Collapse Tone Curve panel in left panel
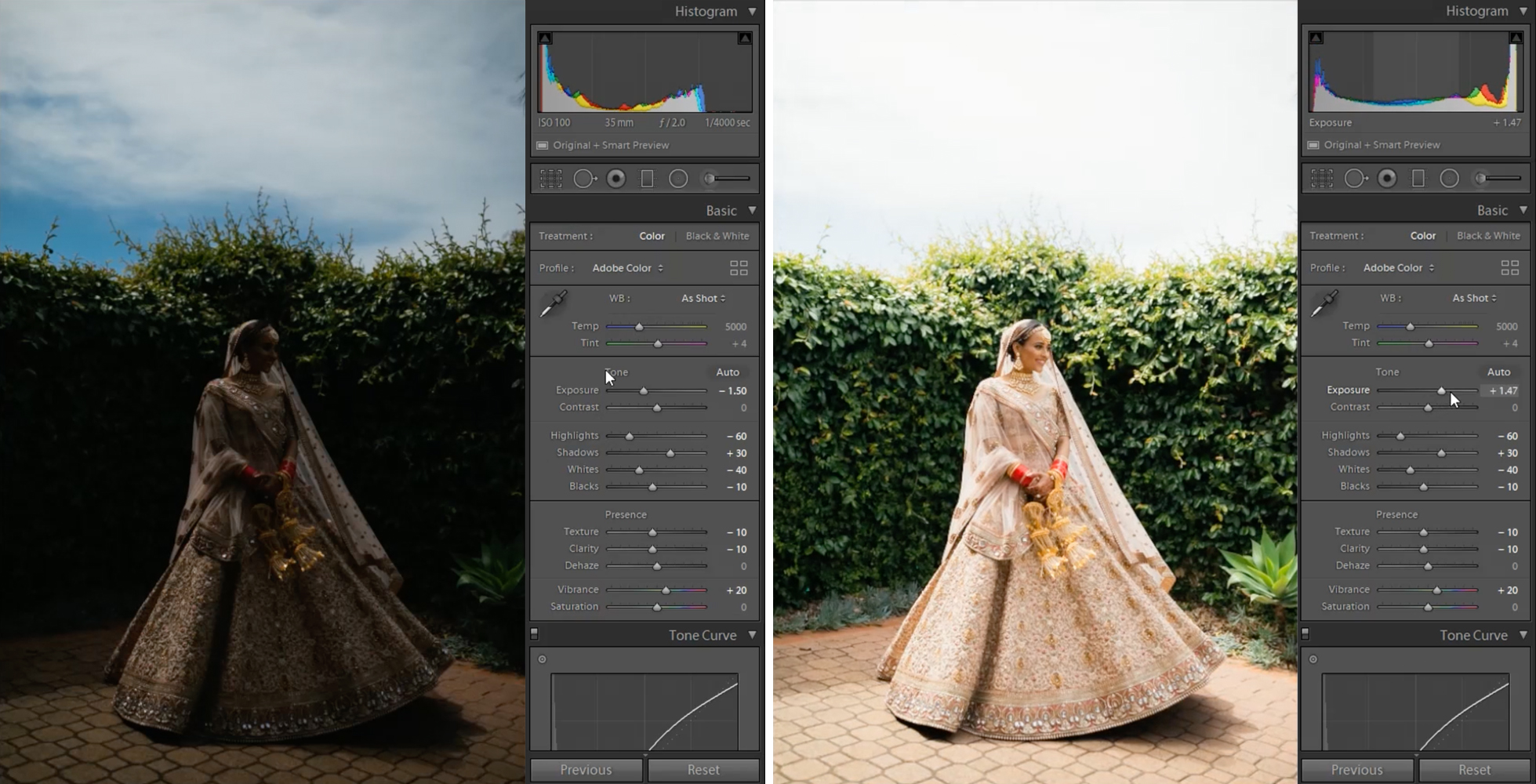The height and width of the screenshot is (784, 1536). tap(752, 635)
